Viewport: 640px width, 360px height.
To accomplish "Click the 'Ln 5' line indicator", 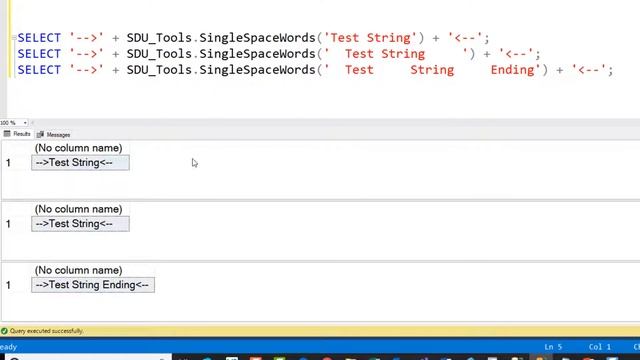I will tap(553, 347).
